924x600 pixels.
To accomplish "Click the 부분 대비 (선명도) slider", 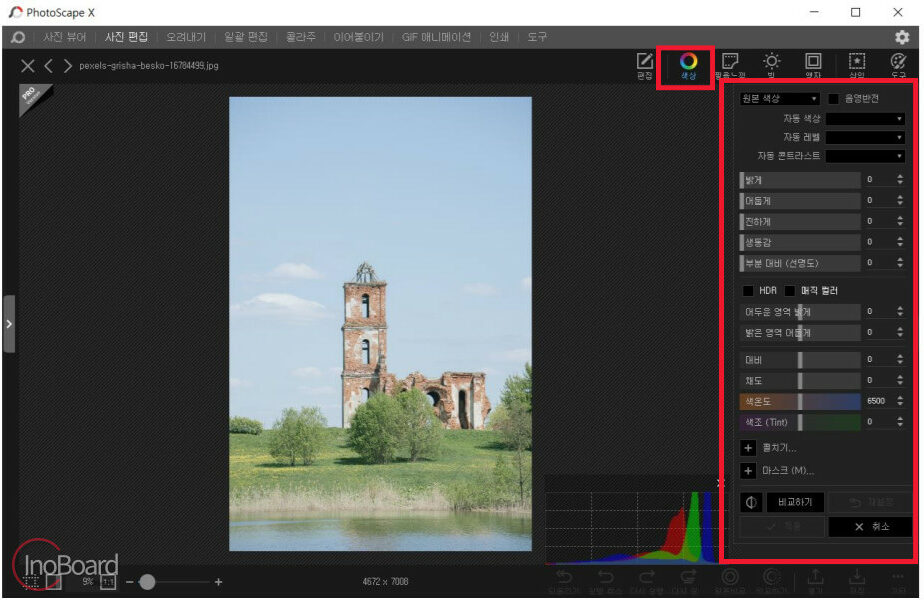I will click(800, 263).
